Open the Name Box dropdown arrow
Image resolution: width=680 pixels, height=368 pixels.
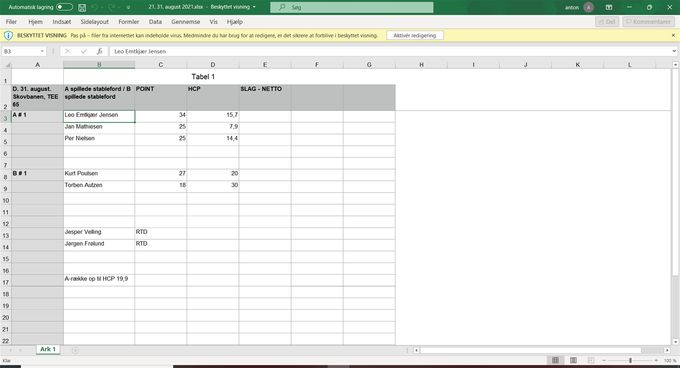click(42, 51)
